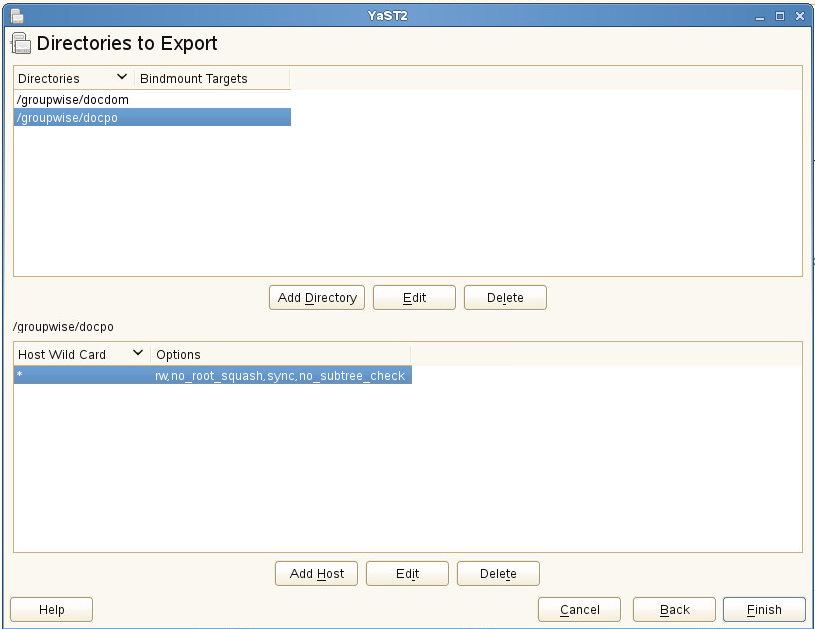815x629 pixels.
Task: Click the Directories to Export header icon
Action: coord(21,43)
